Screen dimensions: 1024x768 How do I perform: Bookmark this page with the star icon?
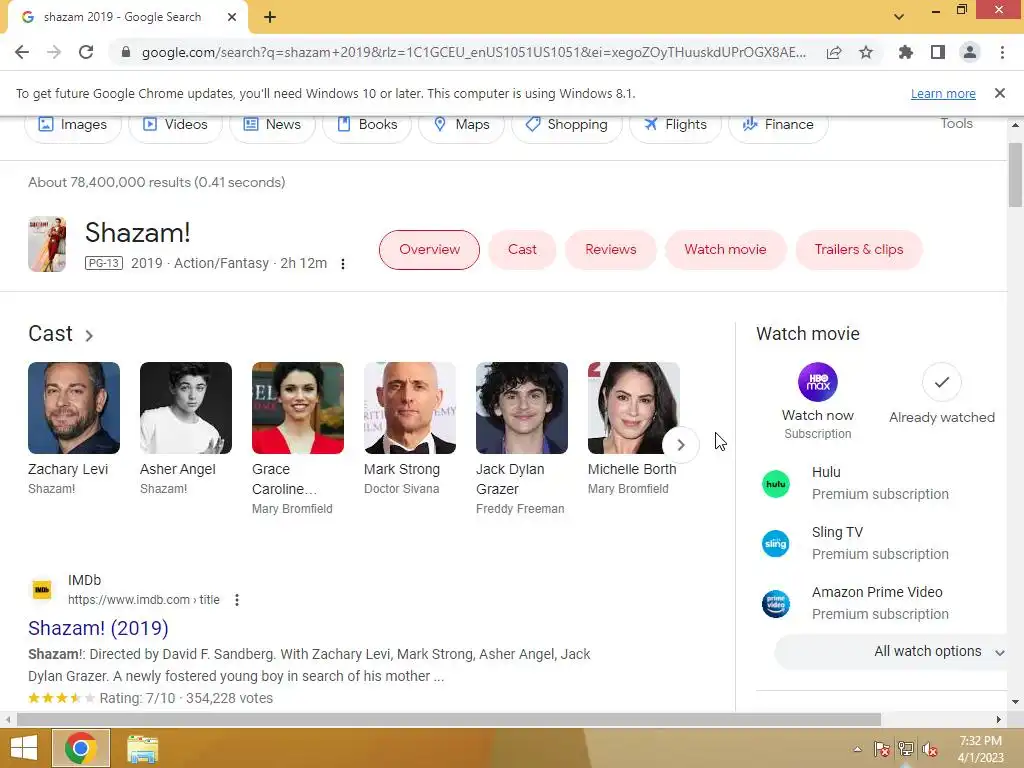[x=866, y=52]
